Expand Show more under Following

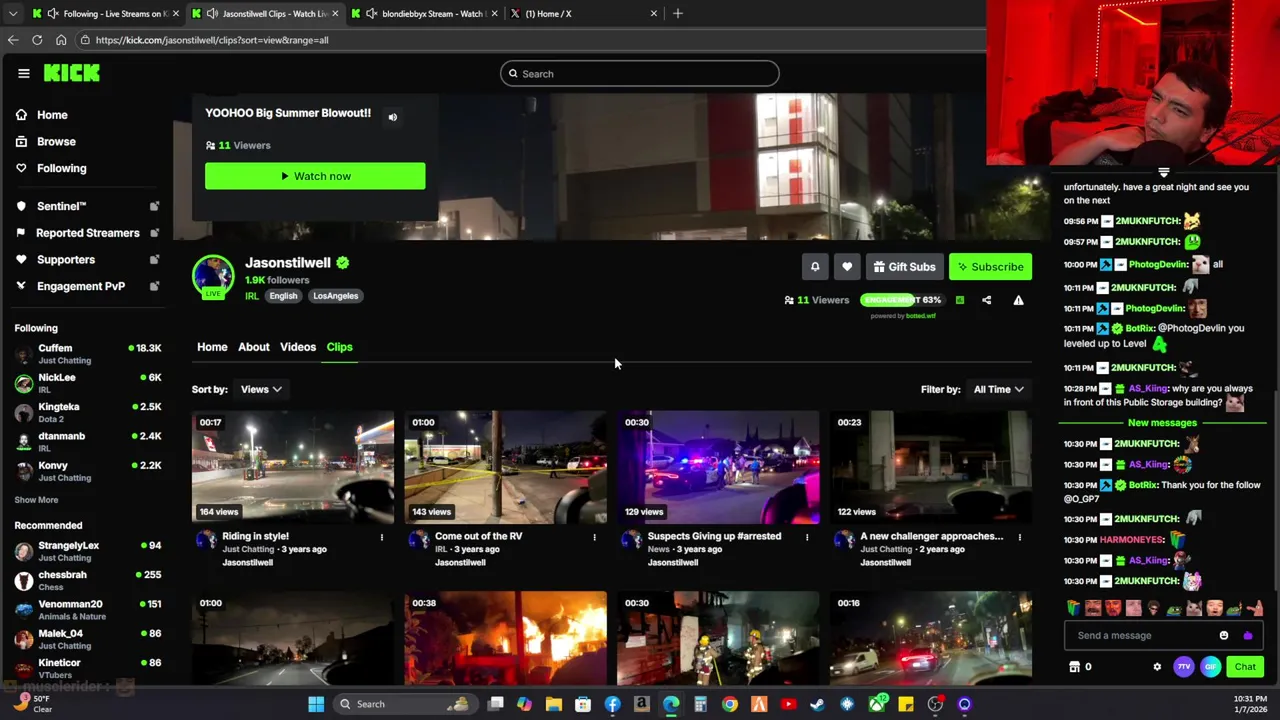pos(36,500)
